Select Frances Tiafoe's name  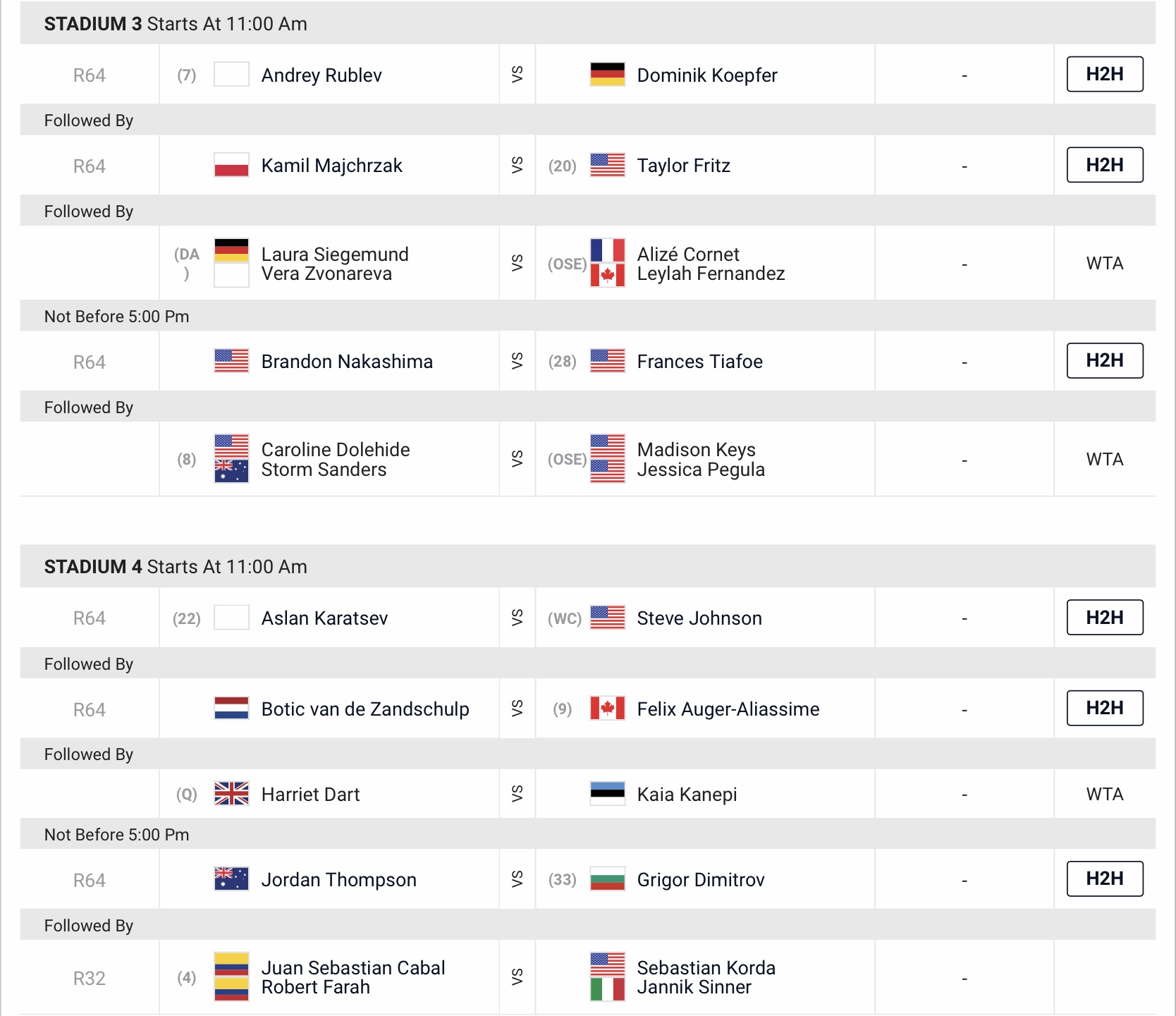[x=700, y=362]
